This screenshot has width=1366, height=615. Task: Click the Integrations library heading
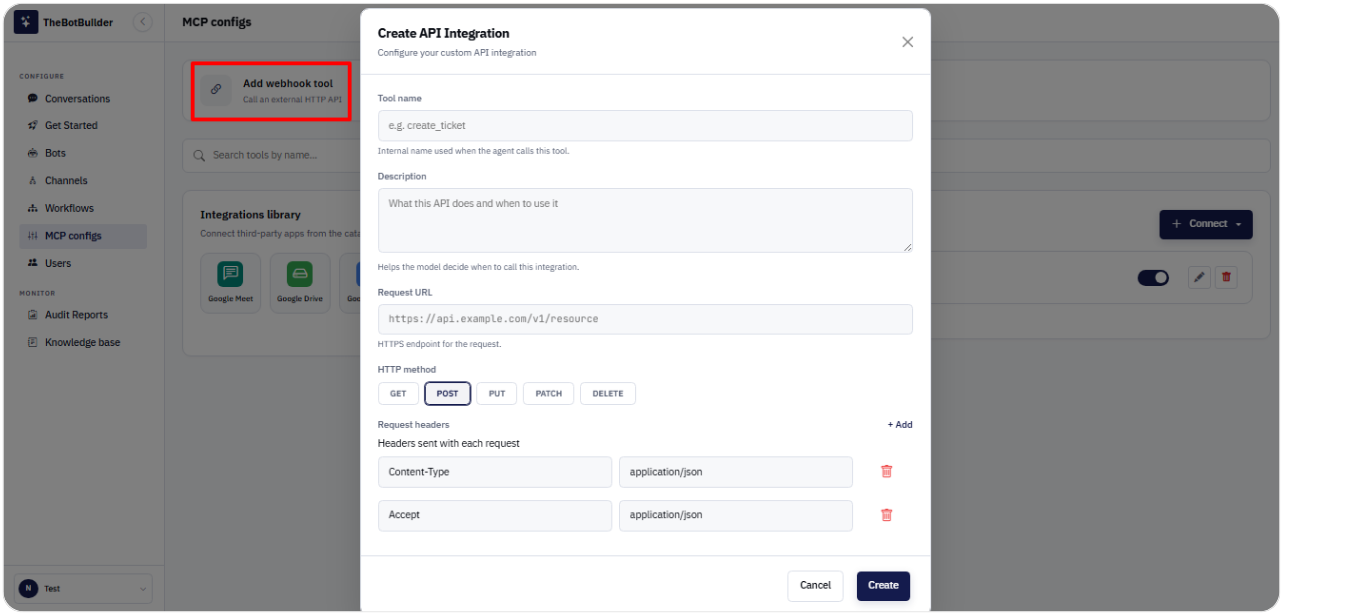click(x=250, y=215)
